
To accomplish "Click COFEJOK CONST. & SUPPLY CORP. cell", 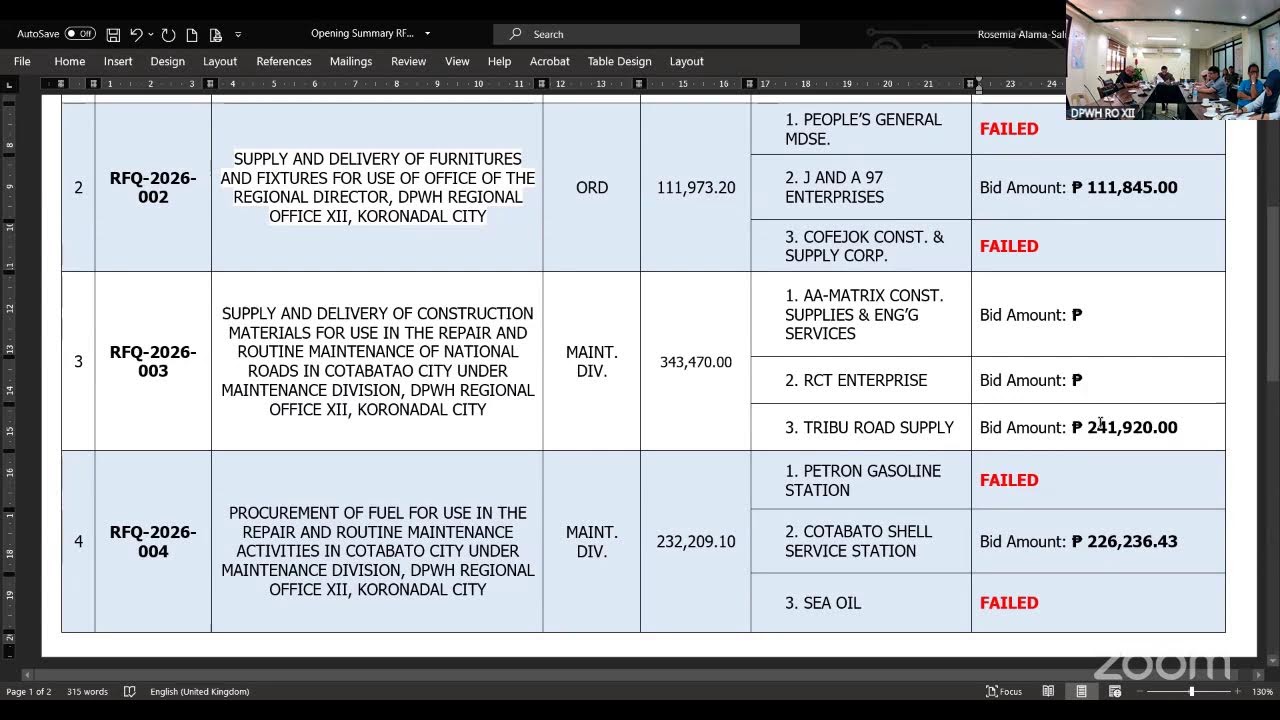I will [x=861, y=246].
